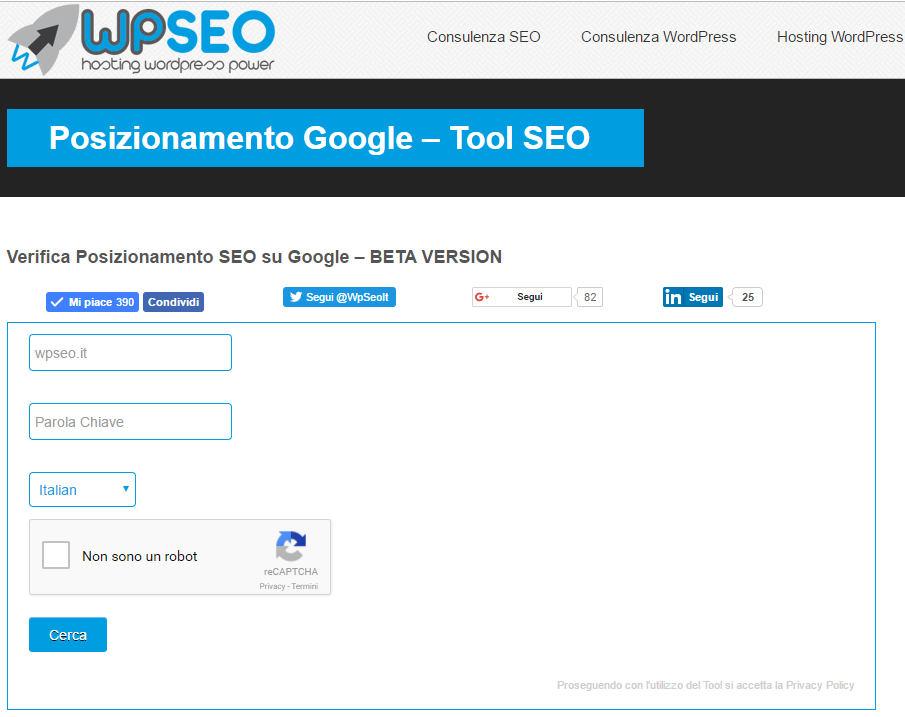Viewport: 905px width, 717px height.
Task: Click the Condividi share button
Action: point(172,301)
